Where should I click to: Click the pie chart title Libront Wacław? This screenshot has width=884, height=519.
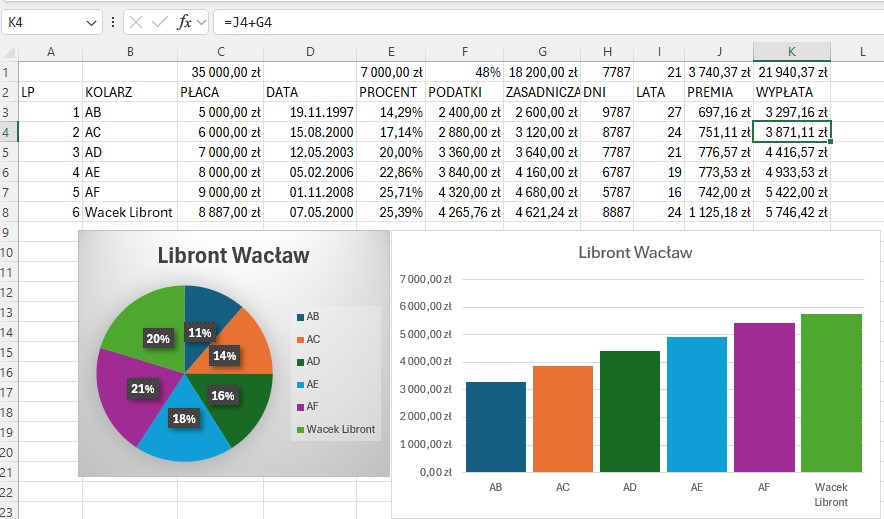233,256
